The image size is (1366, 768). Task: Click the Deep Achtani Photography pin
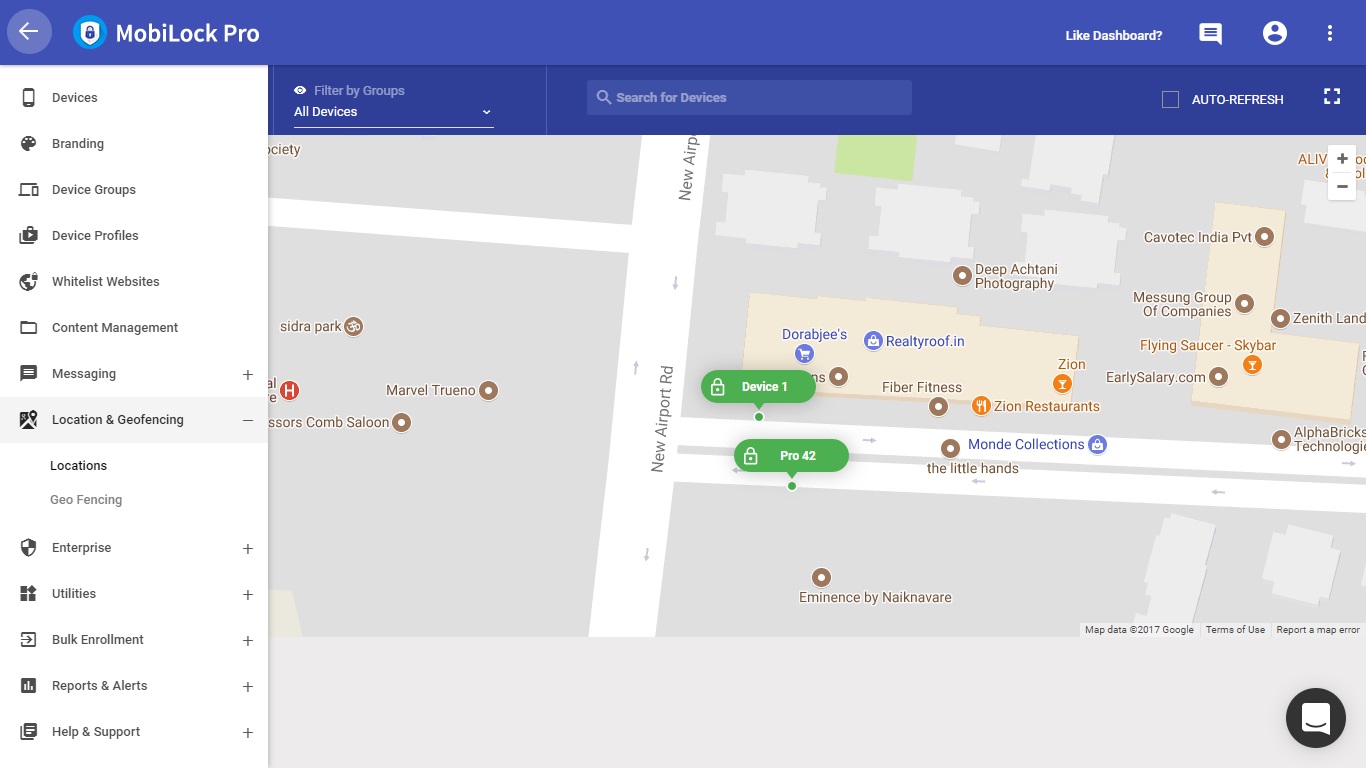tap(962, 274)
